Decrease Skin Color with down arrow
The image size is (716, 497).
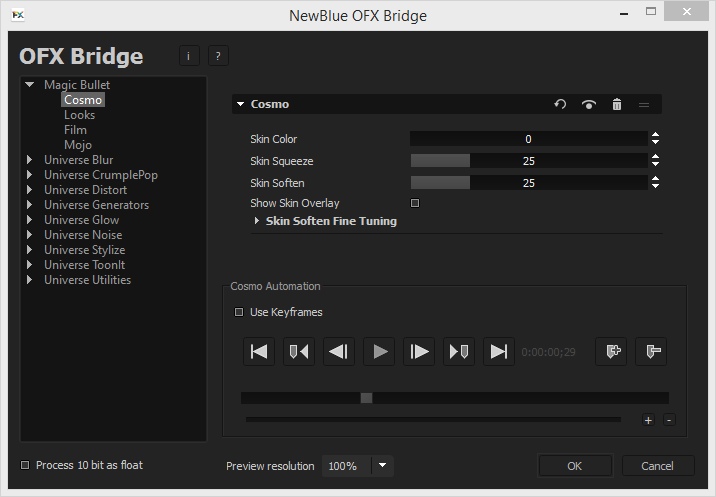[656, 142]
